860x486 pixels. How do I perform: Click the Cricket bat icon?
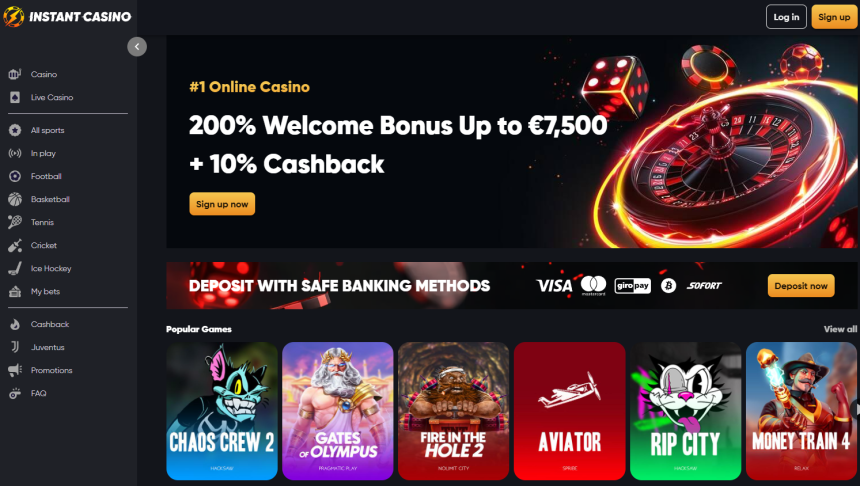pos(15,245)
